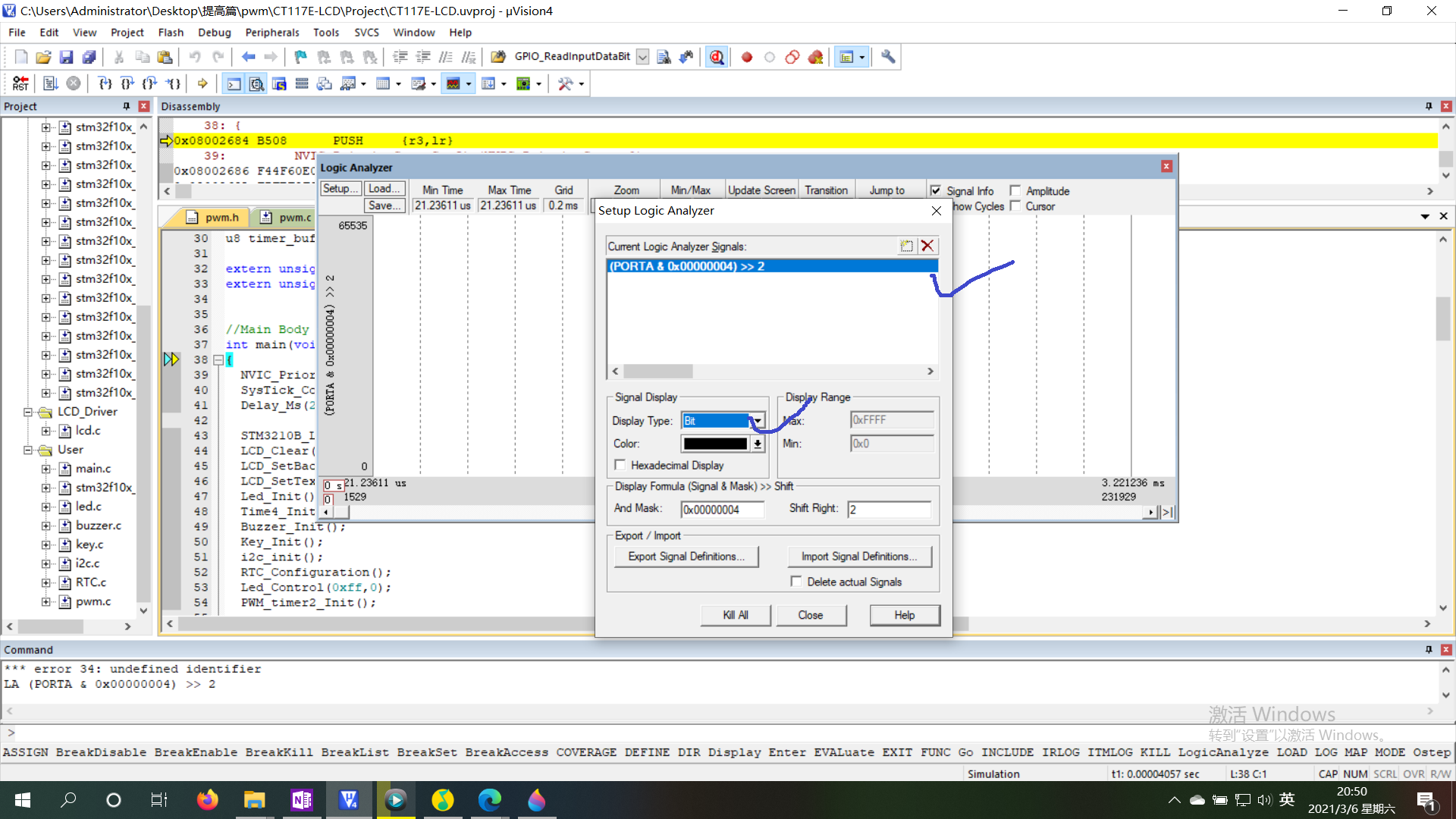This screenshot has height=819, width=1456.
Task: Click the RST reset CPU icon
Action: (20, 83)
